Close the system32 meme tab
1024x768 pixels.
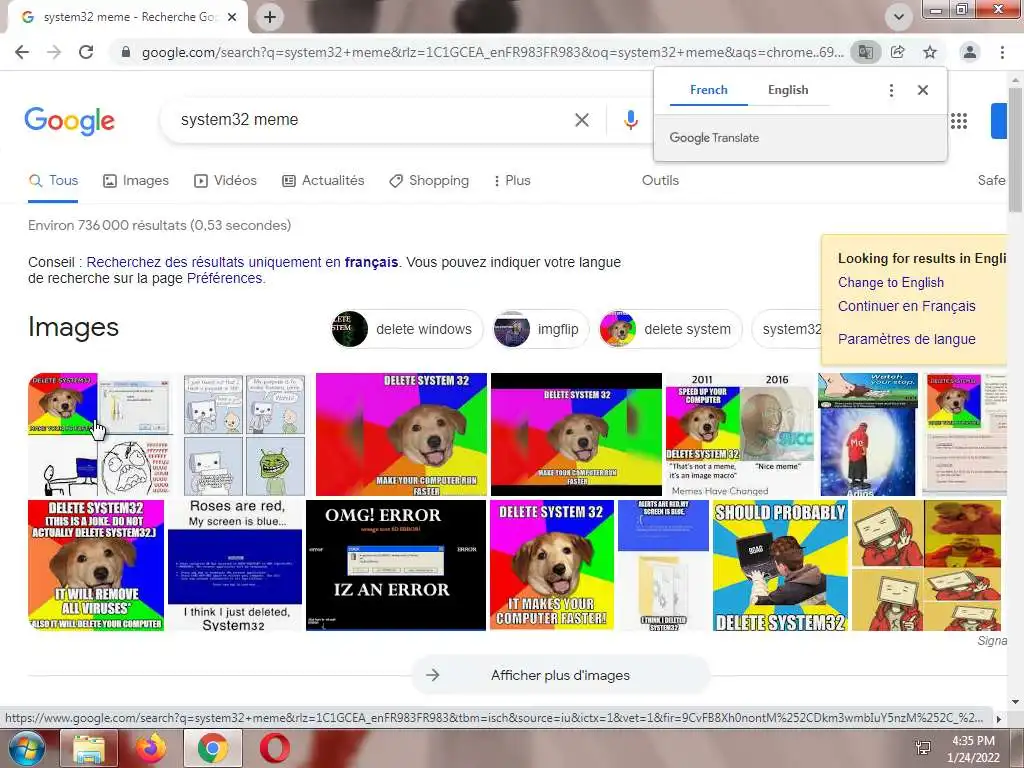pos(232,17)
